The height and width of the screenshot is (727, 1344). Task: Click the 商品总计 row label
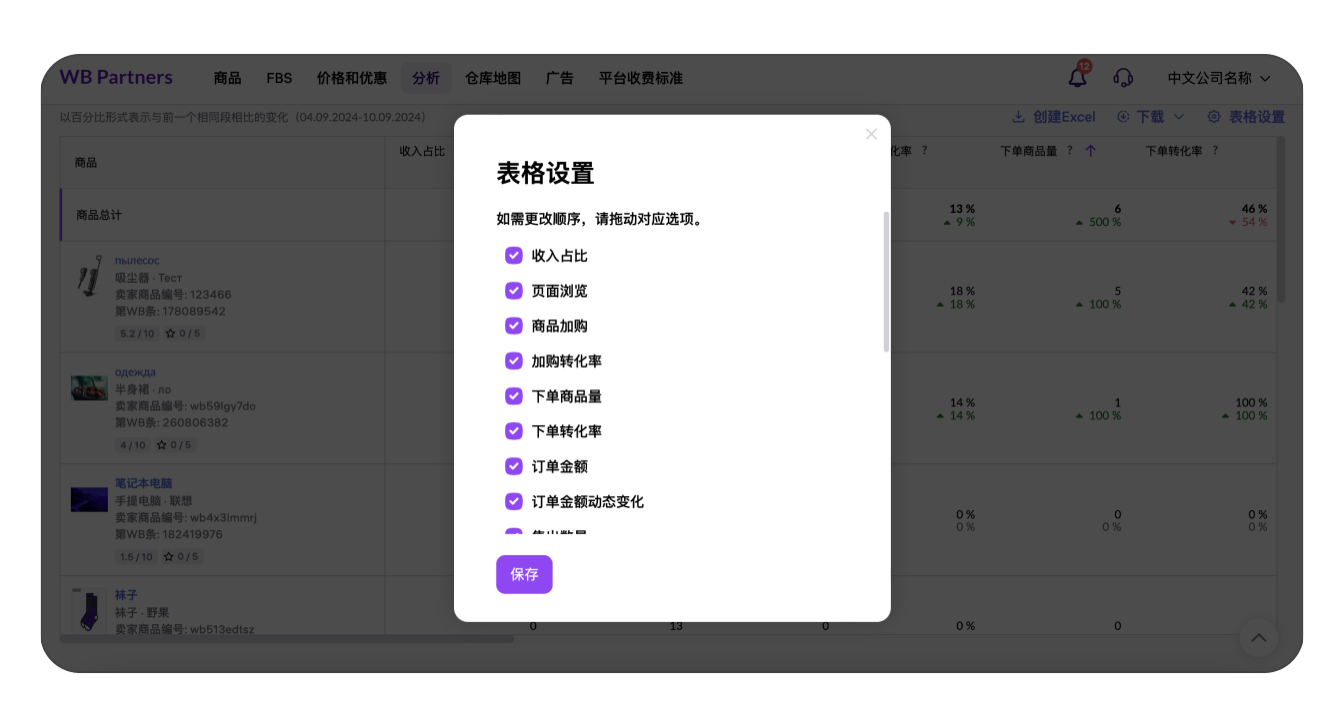(98, 215)
